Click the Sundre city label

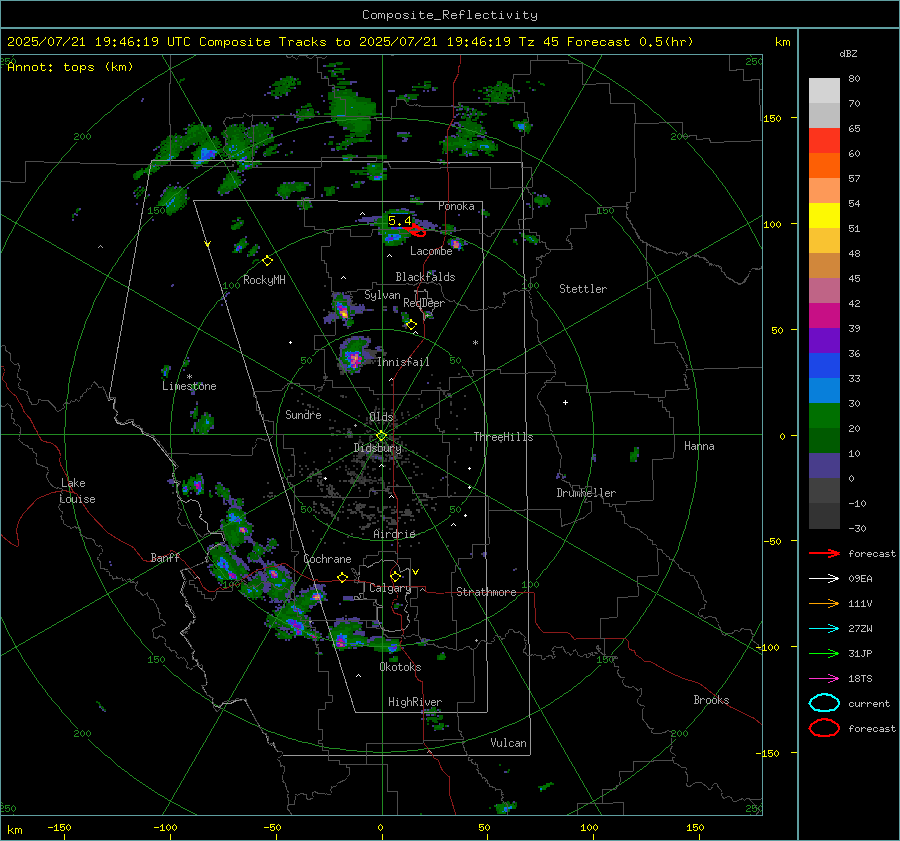click(303, 415)
